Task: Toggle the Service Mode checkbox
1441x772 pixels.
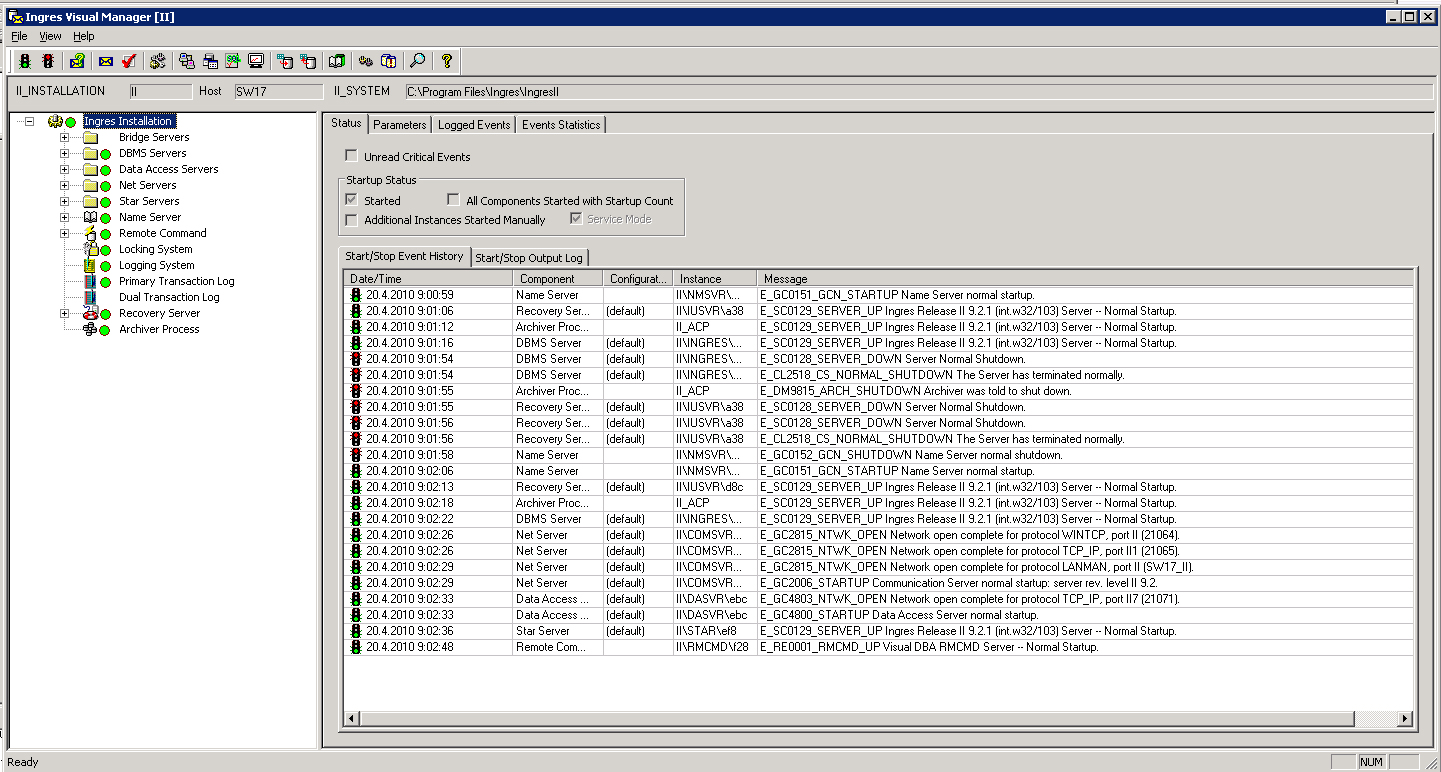Action: [576, 218]
